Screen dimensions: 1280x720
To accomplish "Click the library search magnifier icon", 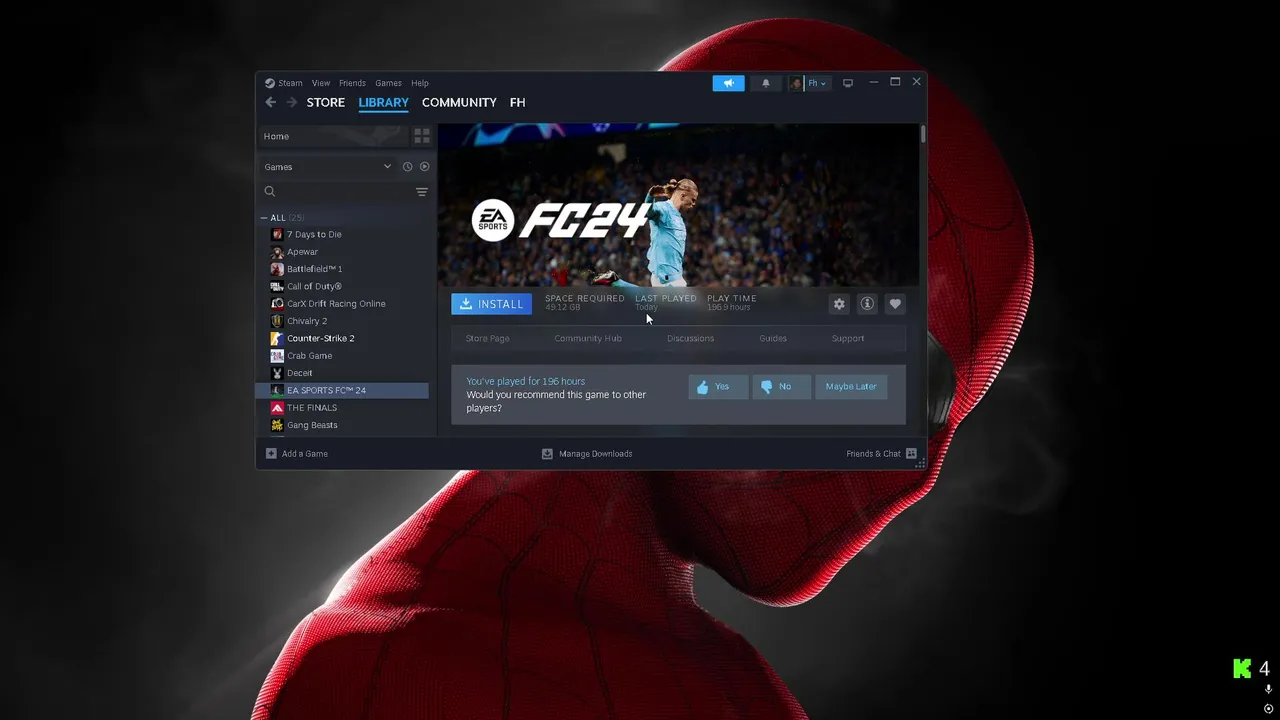I will click(x=270, y=191).
